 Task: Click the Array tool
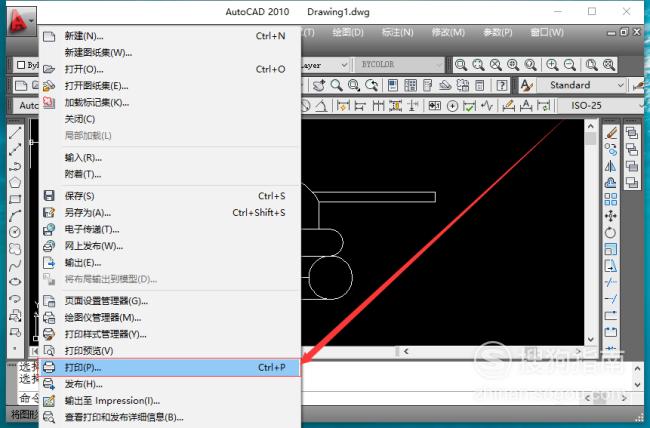point(611,199)
